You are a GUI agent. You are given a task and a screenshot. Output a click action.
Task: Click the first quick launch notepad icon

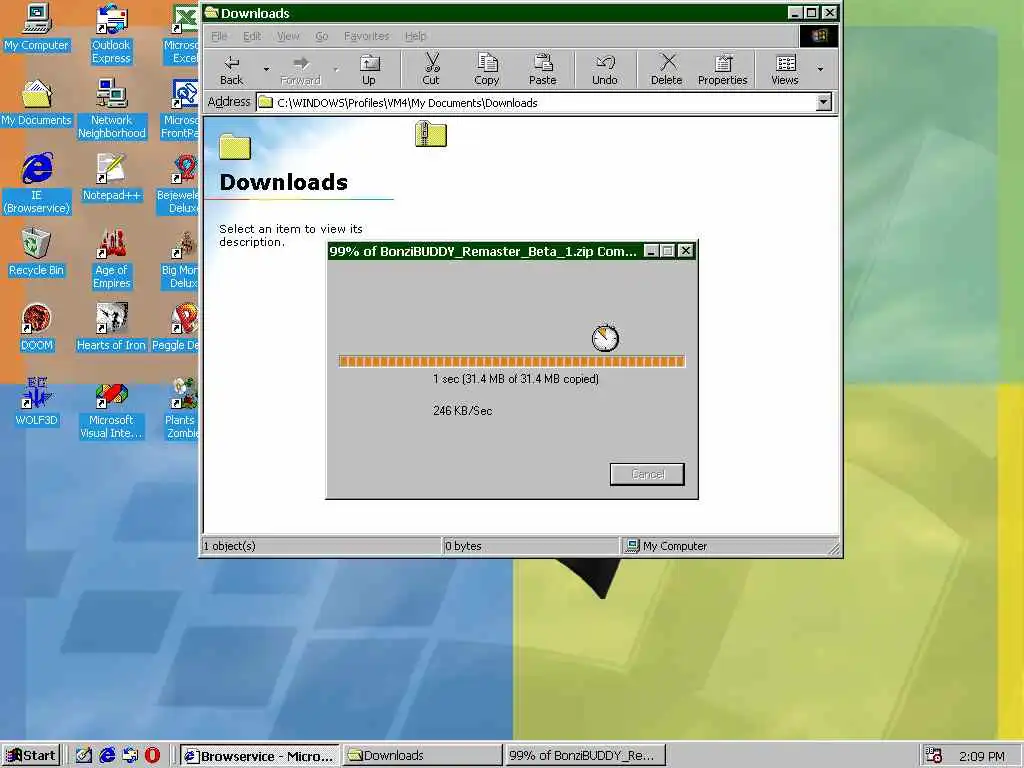[83, 756]
